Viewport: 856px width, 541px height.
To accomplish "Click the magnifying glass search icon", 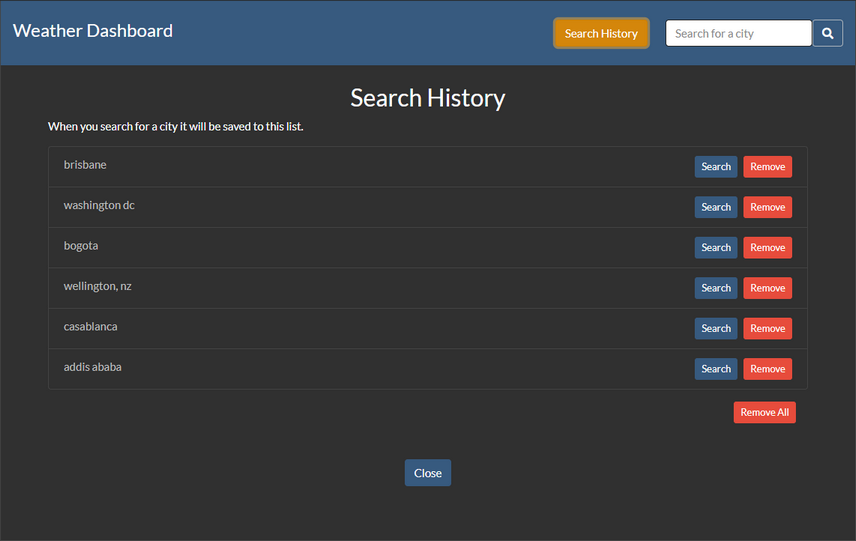I will 828,33.
